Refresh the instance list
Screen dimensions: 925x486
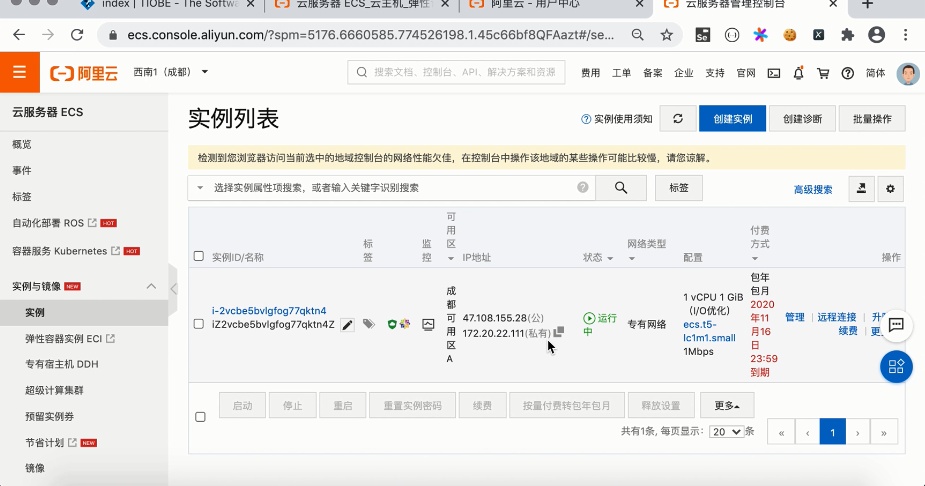678,119
